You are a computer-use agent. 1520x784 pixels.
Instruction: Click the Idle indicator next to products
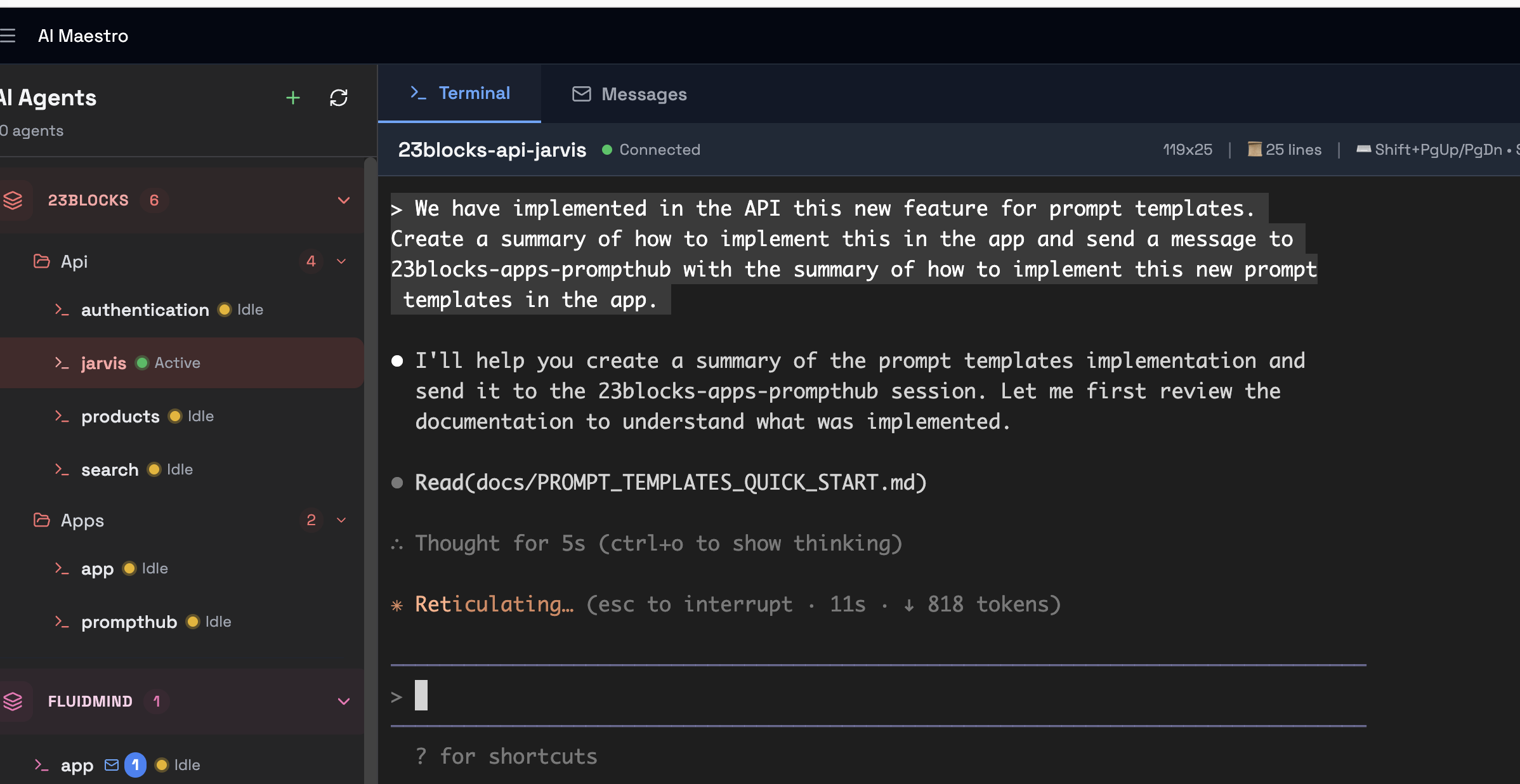(x=174, y=416)
